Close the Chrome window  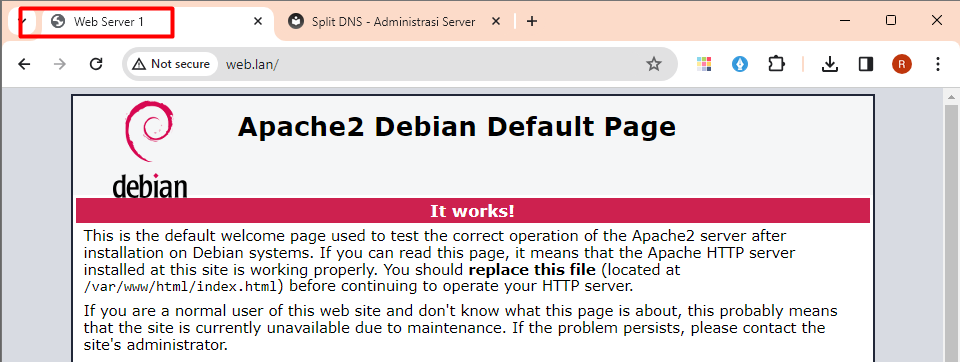coord(936,21)
